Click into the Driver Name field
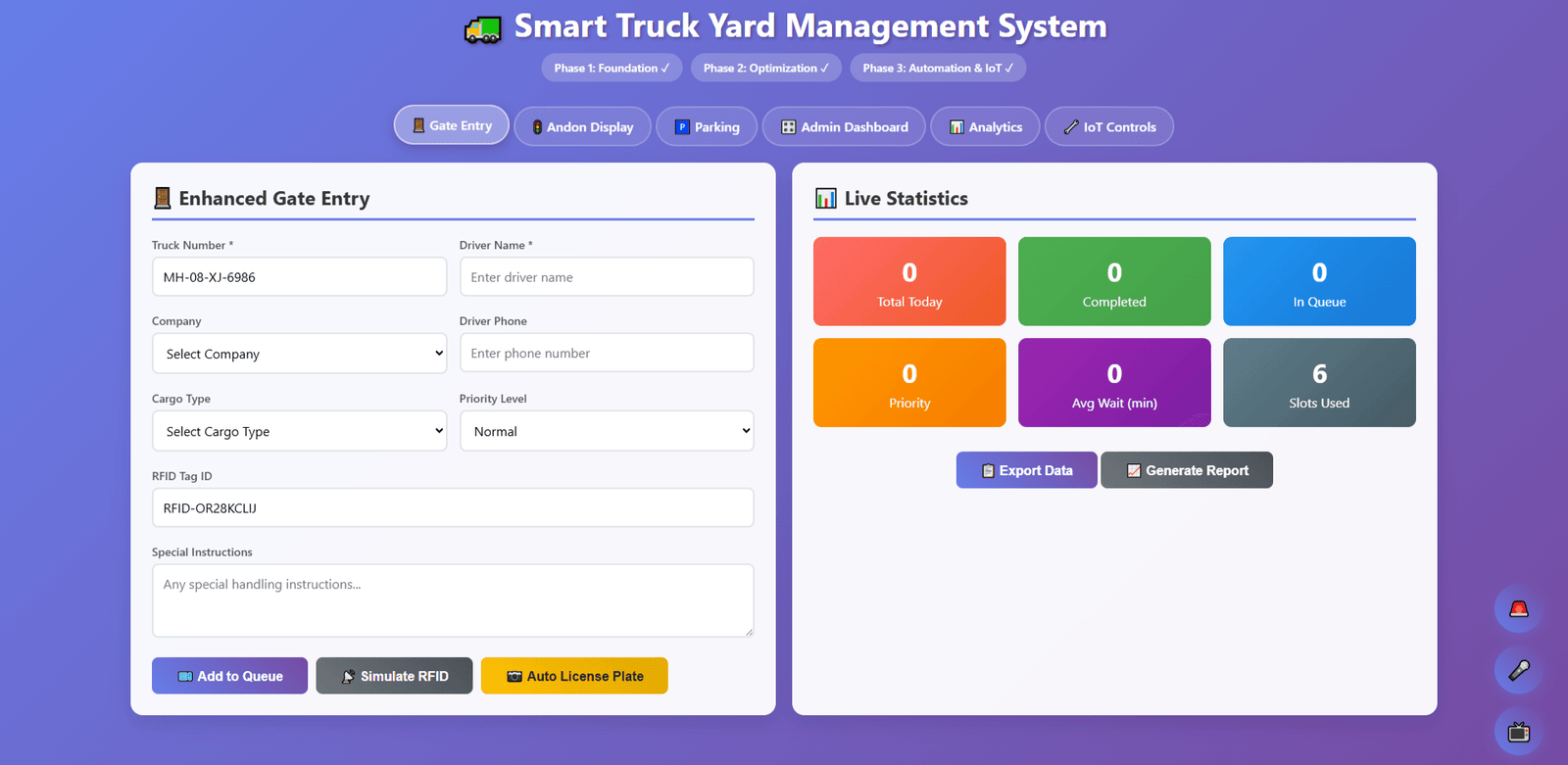 coord(607,277)
